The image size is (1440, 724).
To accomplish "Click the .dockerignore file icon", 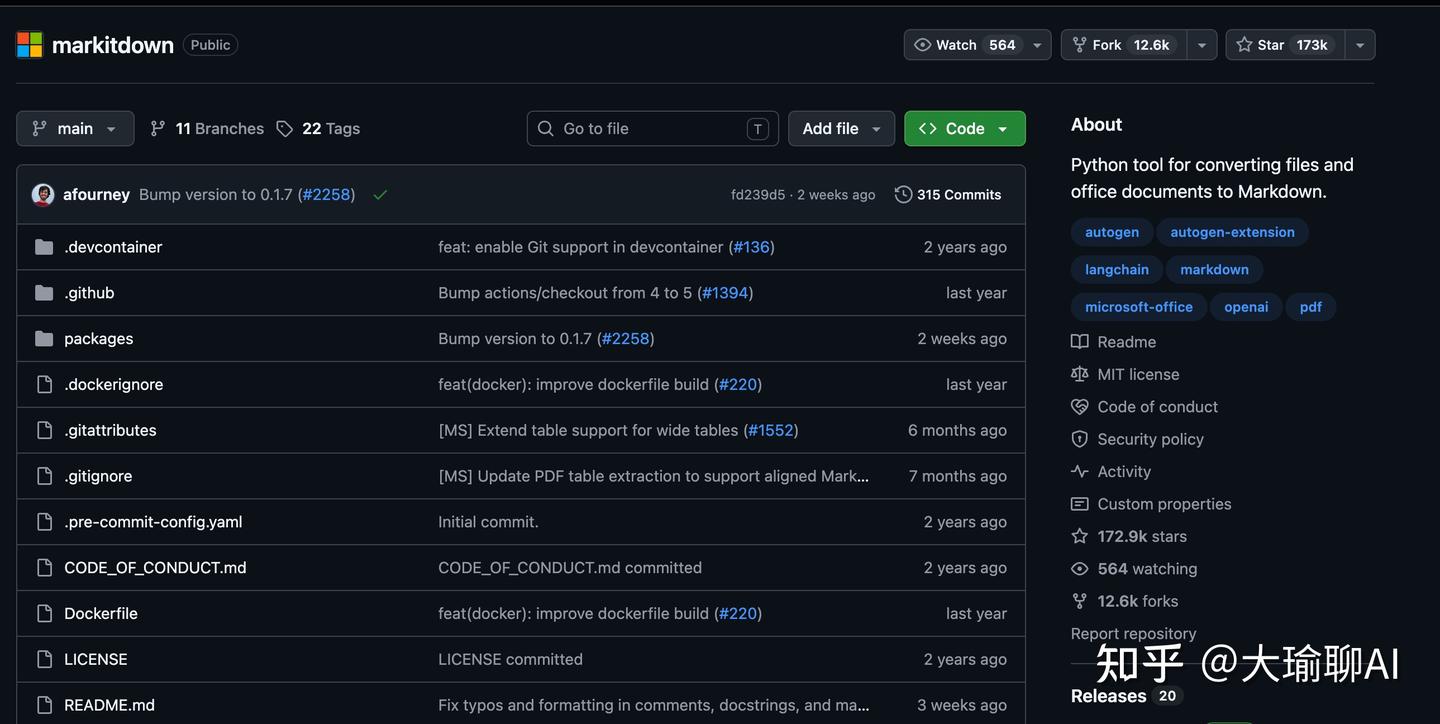I will point(44,384).
